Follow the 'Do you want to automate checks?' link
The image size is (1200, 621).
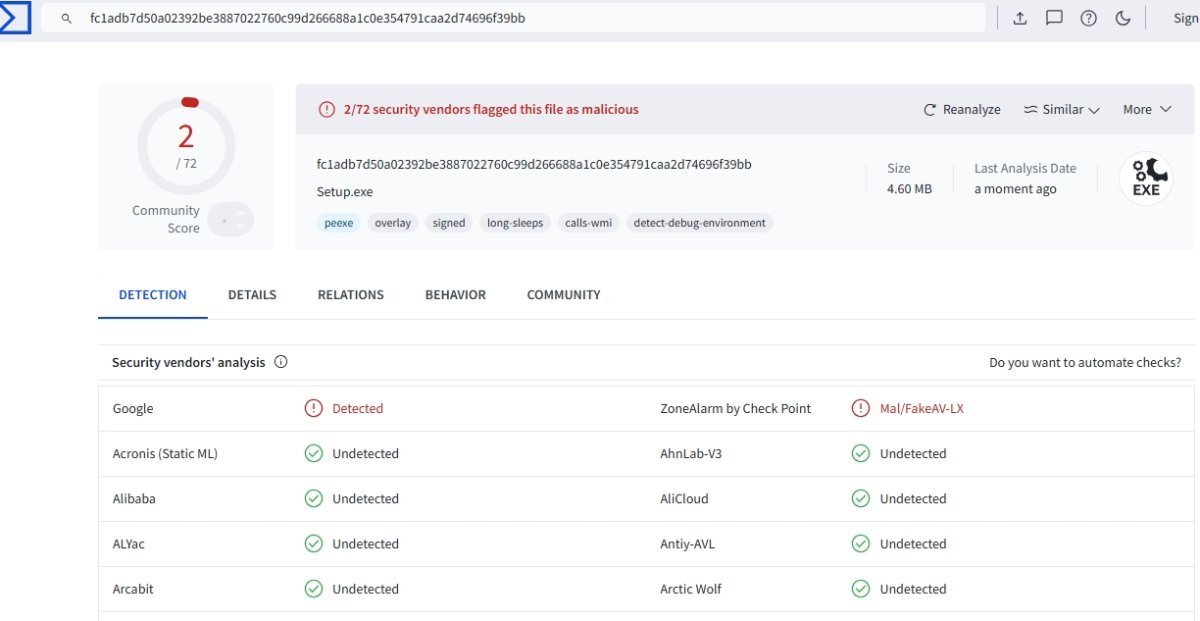coord(1085,363)
